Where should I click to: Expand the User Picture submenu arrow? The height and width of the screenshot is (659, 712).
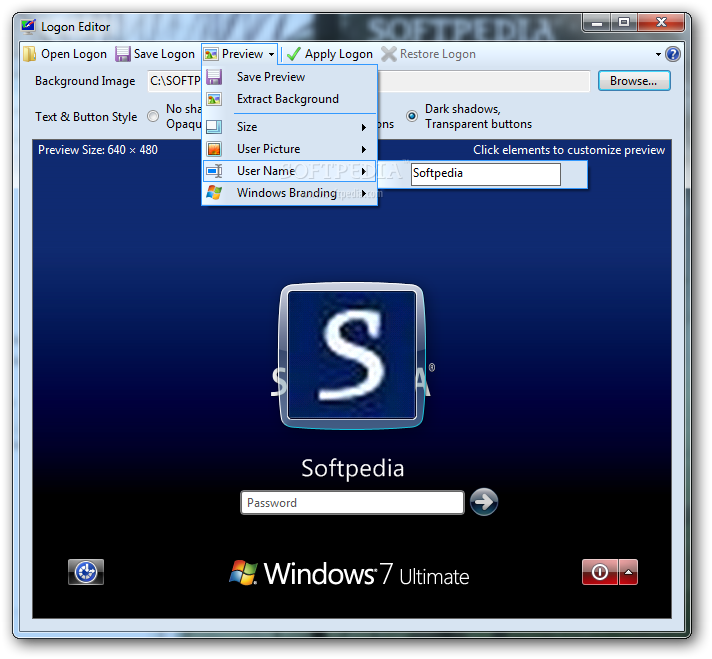[x=364, y=149]
